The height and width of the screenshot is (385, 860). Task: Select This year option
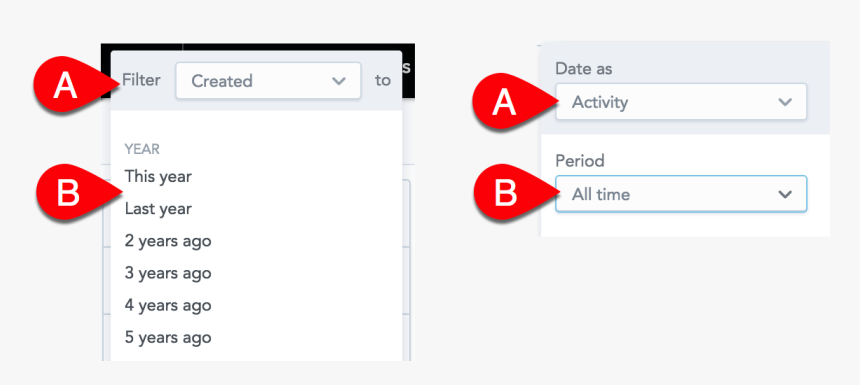[x=158, y=177]
